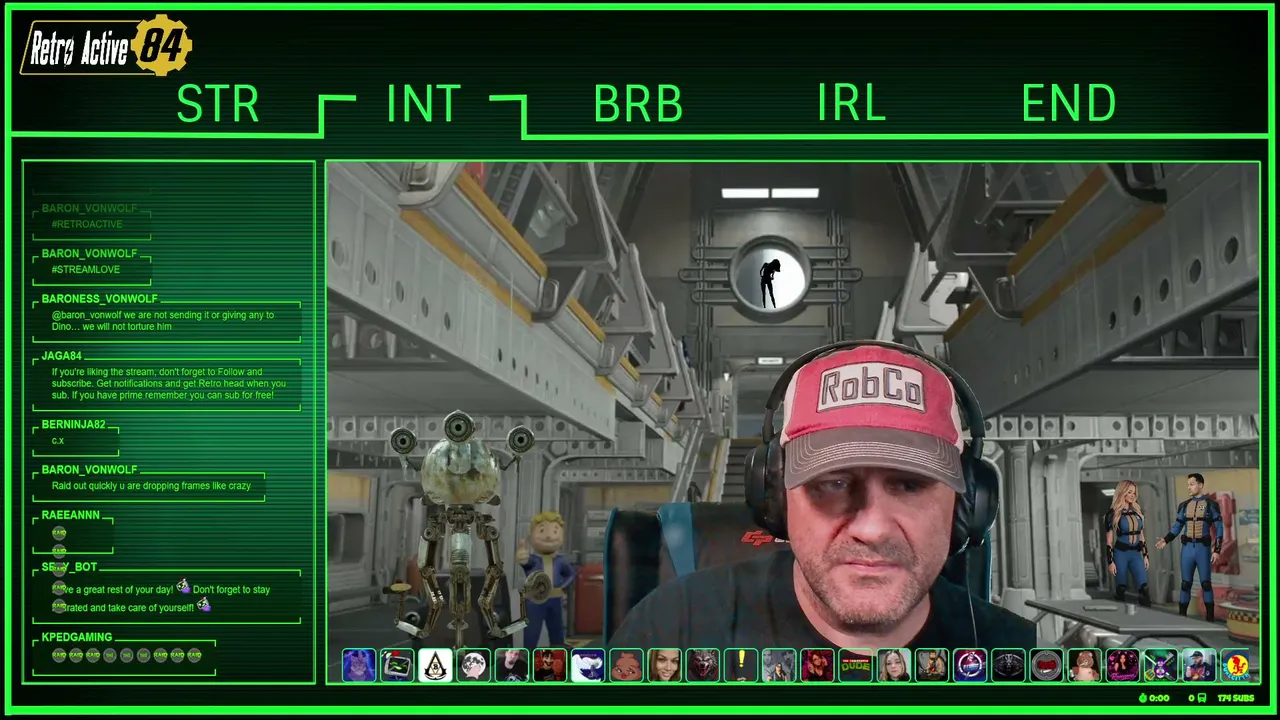Click the 0:00 timer value
The height and width of the screenshot is (720, 1280).
coord(1159,698)
